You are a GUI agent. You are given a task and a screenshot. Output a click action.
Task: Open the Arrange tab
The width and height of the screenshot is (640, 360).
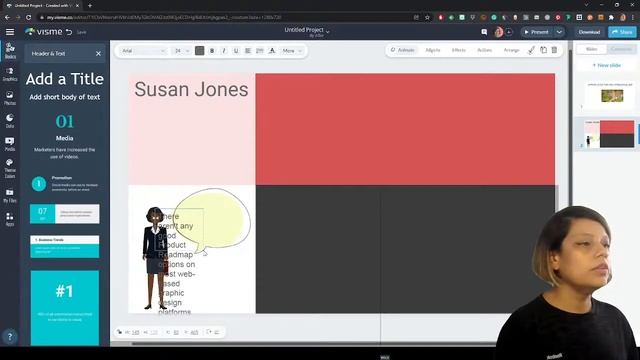coord(511,50)
